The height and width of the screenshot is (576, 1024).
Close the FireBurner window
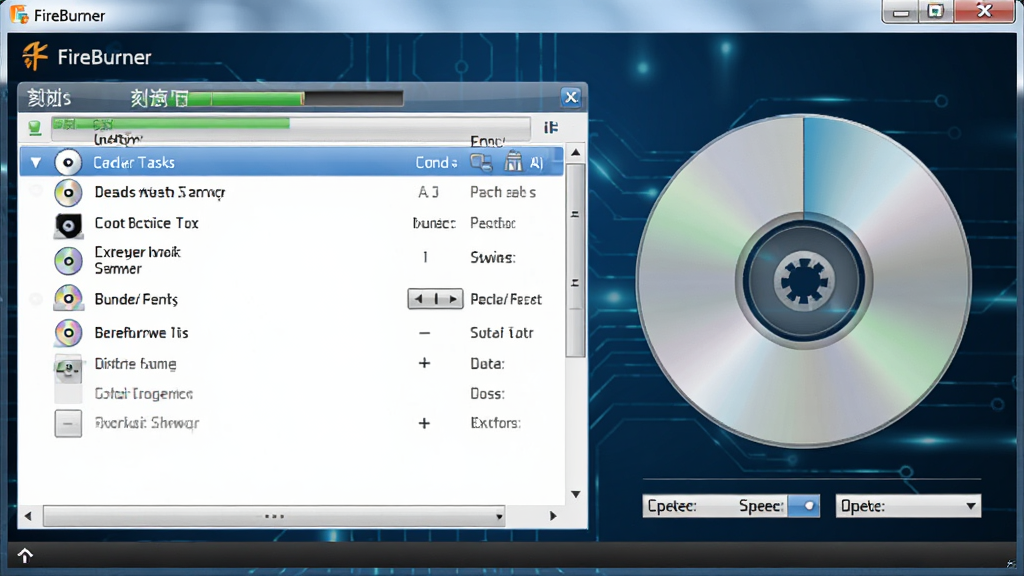click(x=984, y=11)
